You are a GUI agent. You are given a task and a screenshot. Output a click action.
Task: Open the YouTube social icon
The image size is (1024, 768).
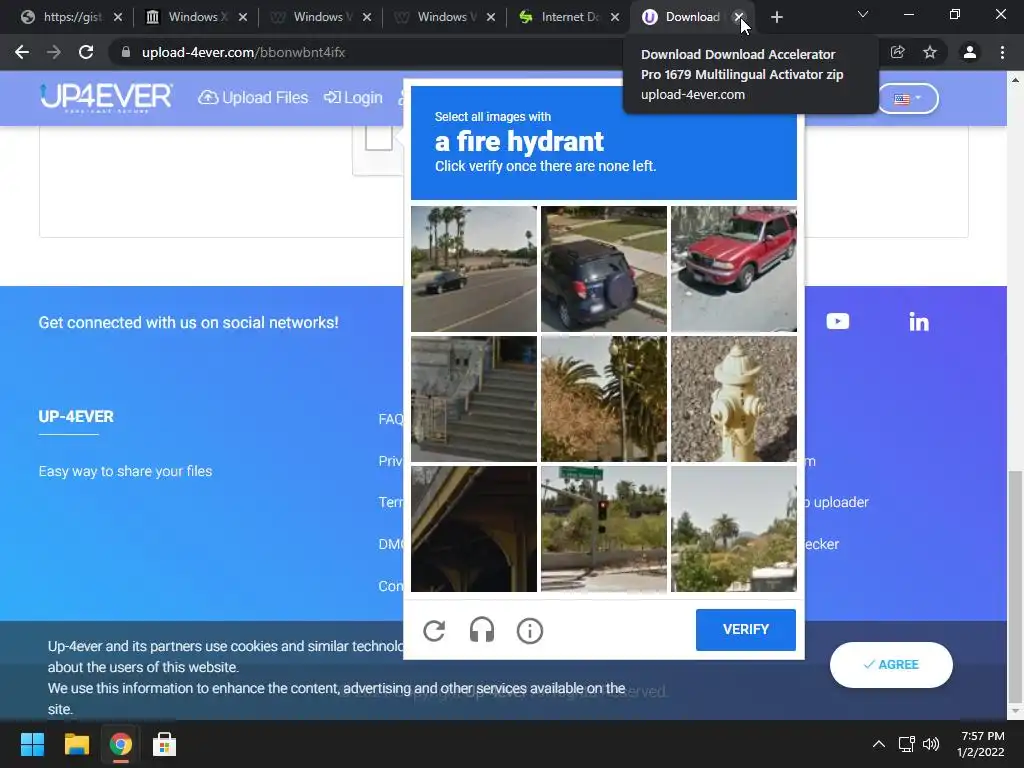pyautogui.click(x=837, y=321)
